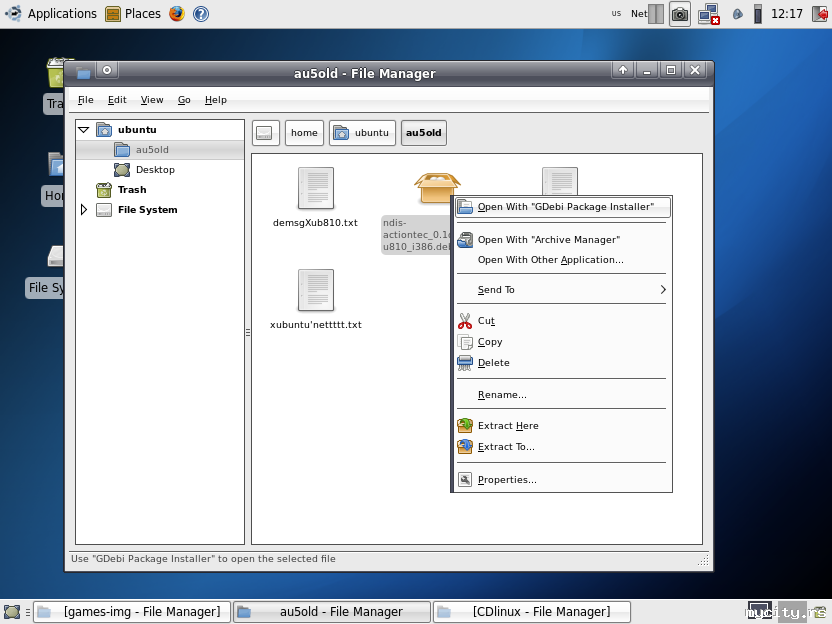Image resolution: width=832 pixels, height=624 pixels.
Task: Open the Properties context menu entry
Action: click(x=506, y=480)
